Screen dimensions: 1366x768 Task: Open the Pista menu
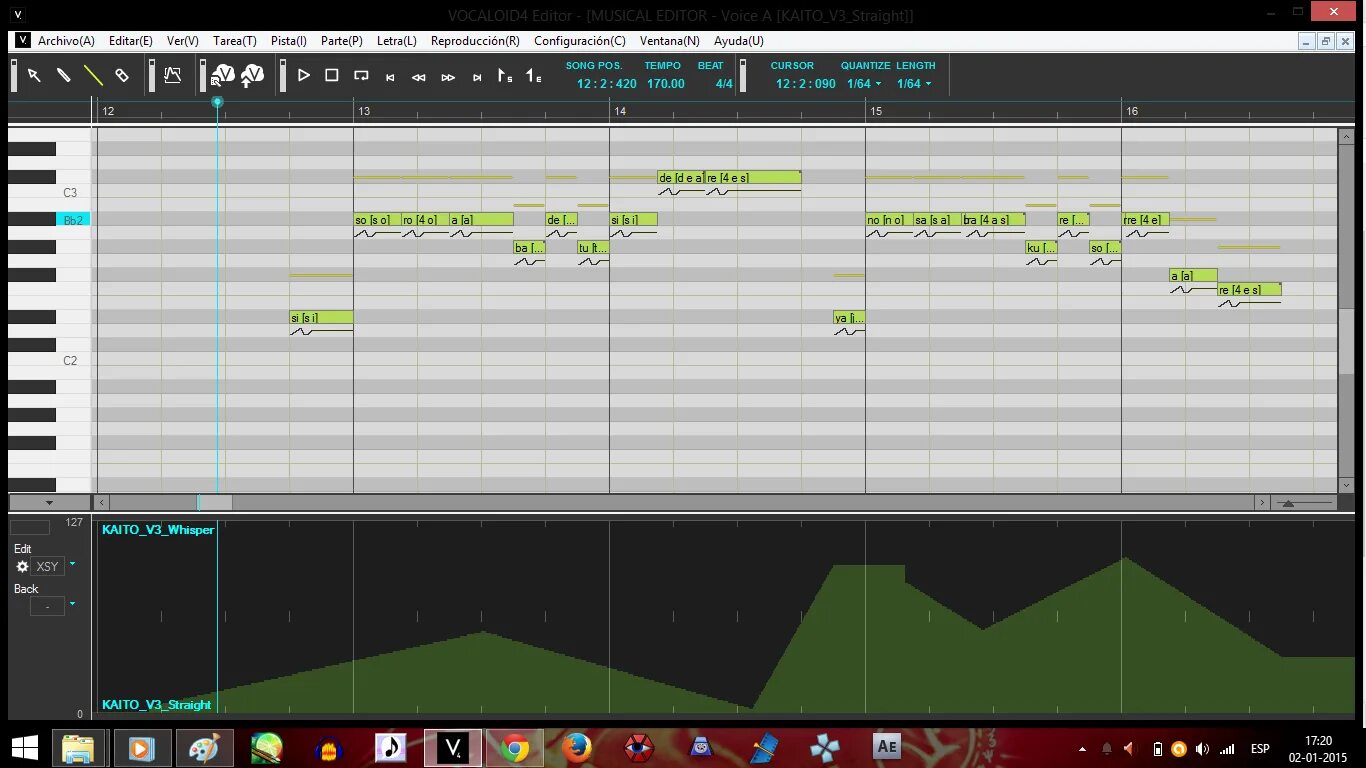[x=288, y=41]
